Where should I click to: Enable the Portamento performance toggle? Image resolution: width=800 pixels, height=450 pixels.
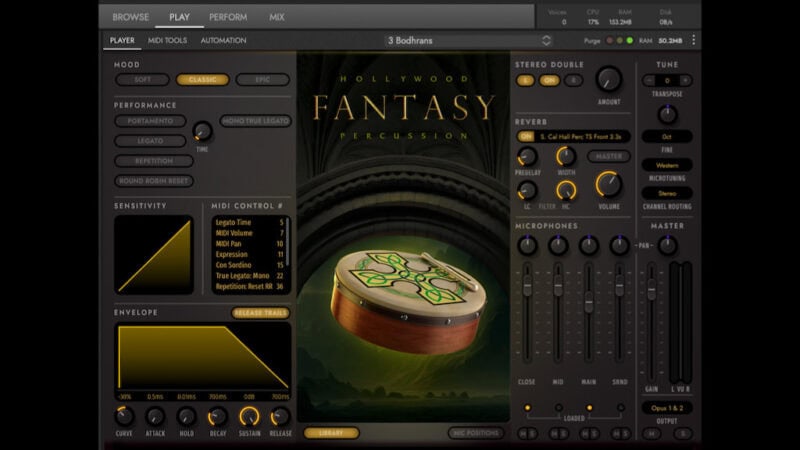(150, 121)
